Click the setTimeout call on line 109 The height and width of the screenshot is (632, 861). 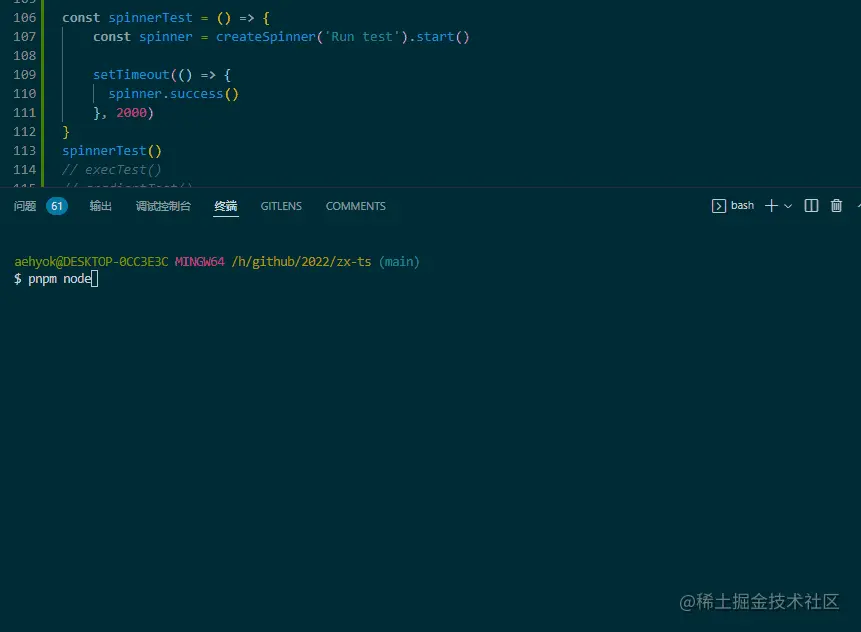tap(131, 75)
